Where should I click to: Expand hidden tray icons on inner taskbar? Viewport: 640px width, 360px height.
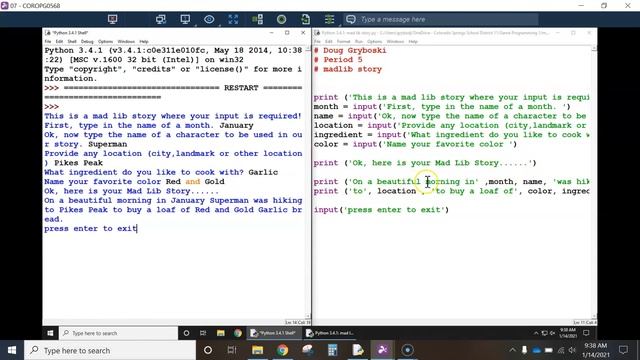[x=536, y=333]
